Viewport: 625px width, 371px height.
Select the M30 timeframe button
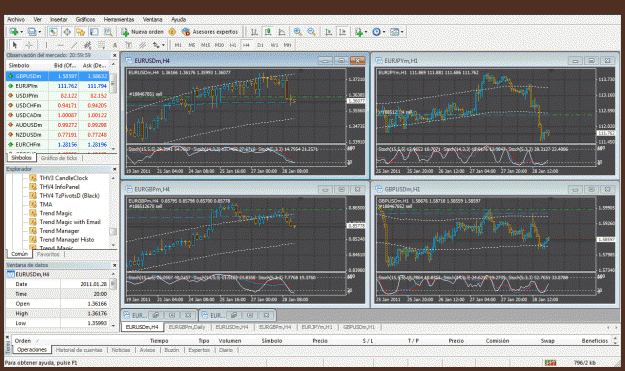(219, 45)
